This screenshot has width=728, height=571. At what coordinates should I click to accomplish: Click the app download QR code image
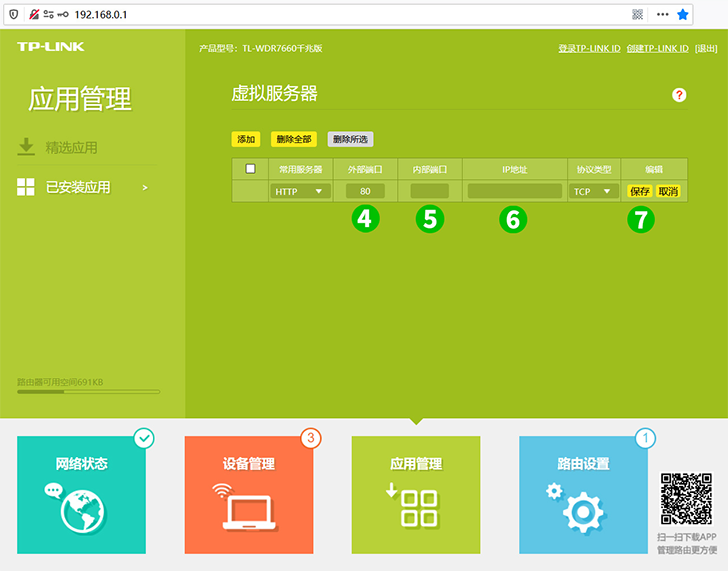coord(686,499)
